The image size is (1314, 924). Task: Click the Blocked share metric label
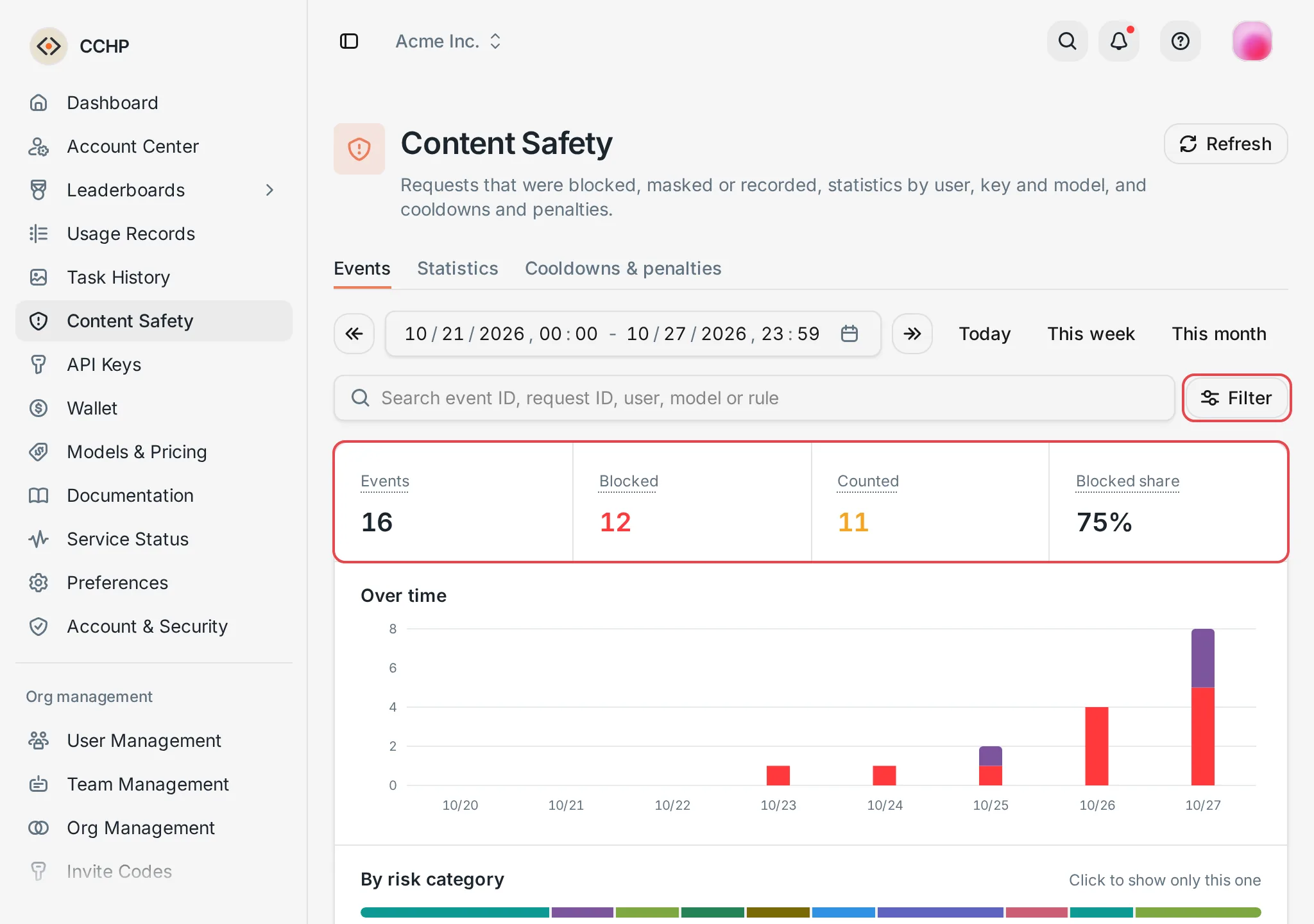1127,481
